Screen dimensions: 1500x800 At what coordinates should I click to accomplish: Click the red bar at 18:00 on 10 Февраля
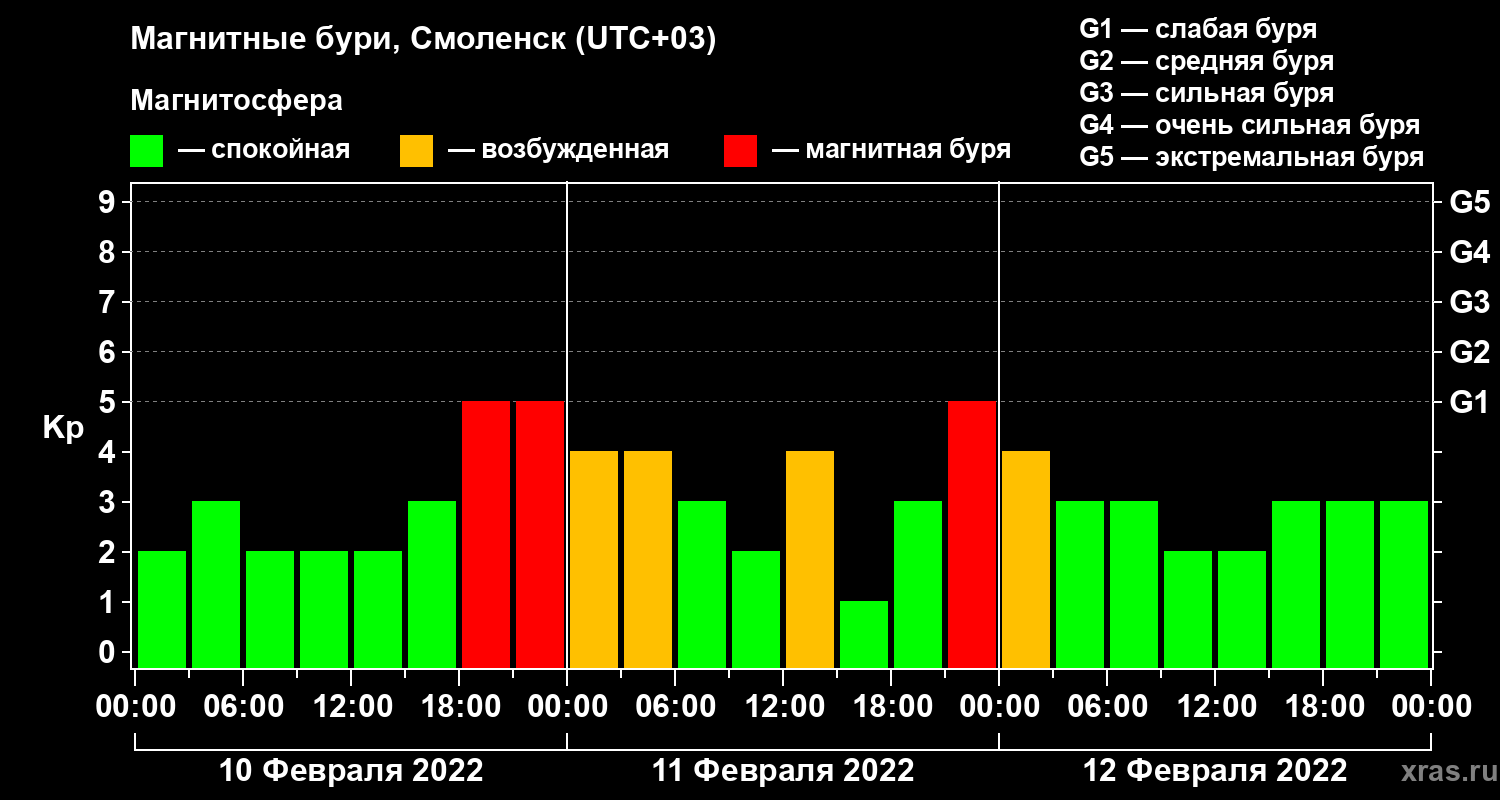click(x=486, y=534)
